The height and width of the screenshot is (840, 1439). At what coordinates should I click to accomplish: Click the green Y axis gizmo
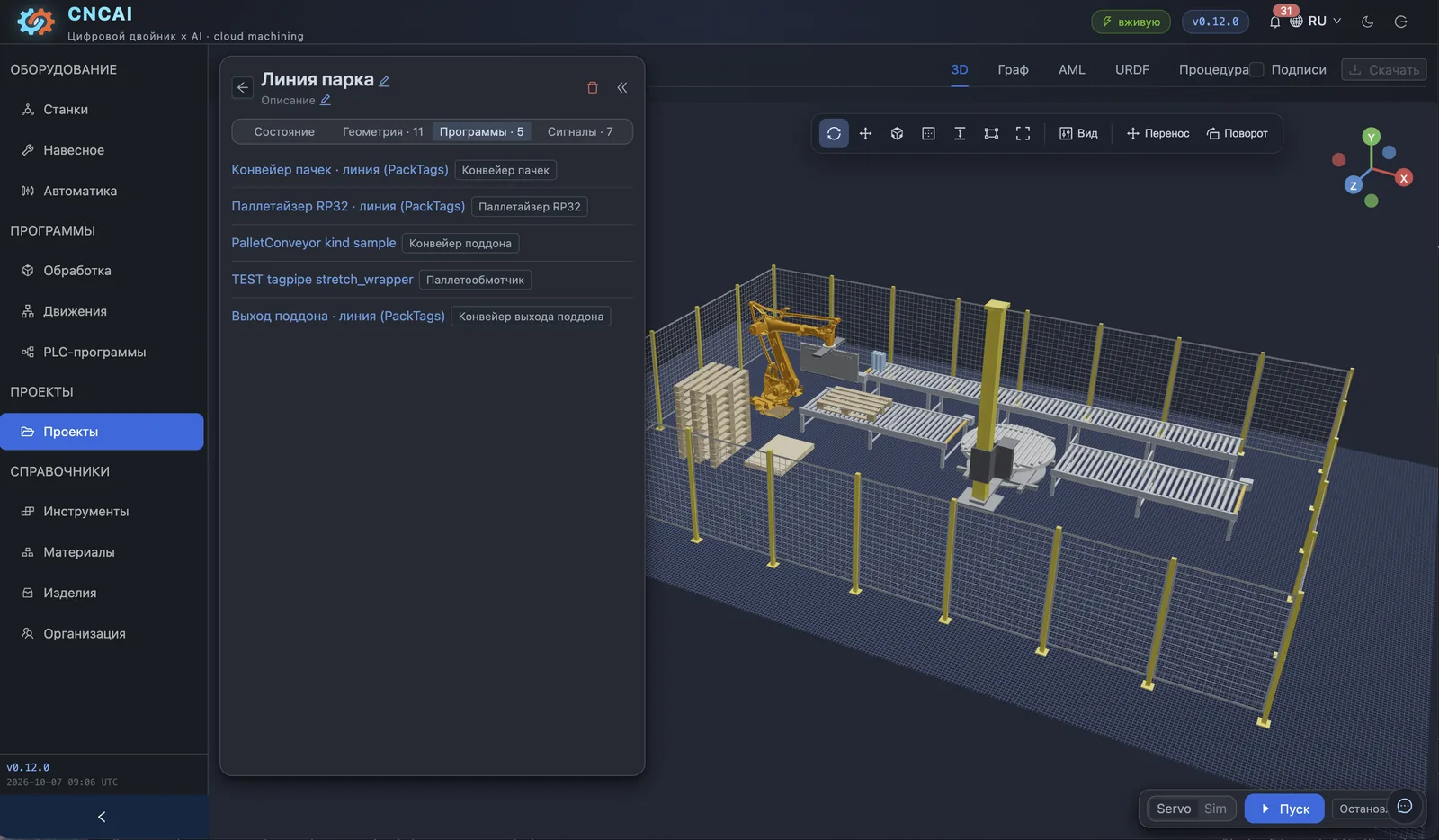click(1371, 137)
